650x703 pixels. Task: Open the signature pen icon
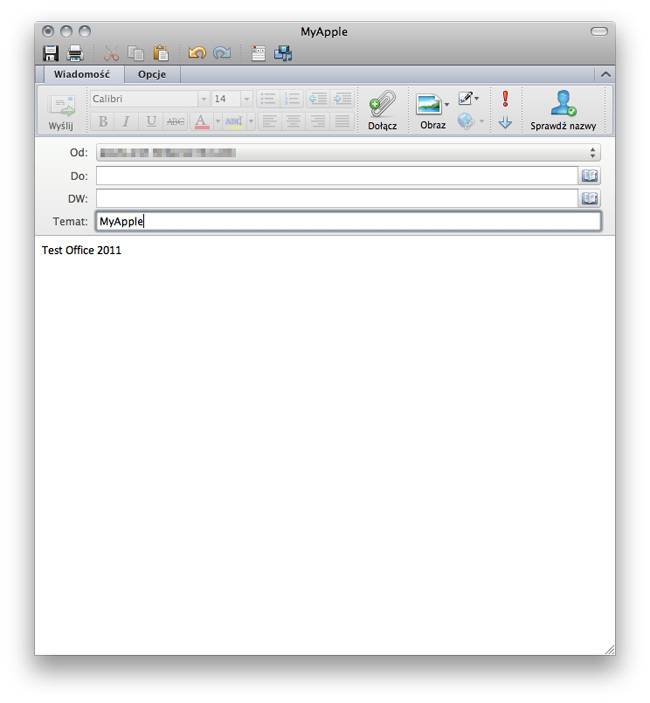[x=465, y=98]
